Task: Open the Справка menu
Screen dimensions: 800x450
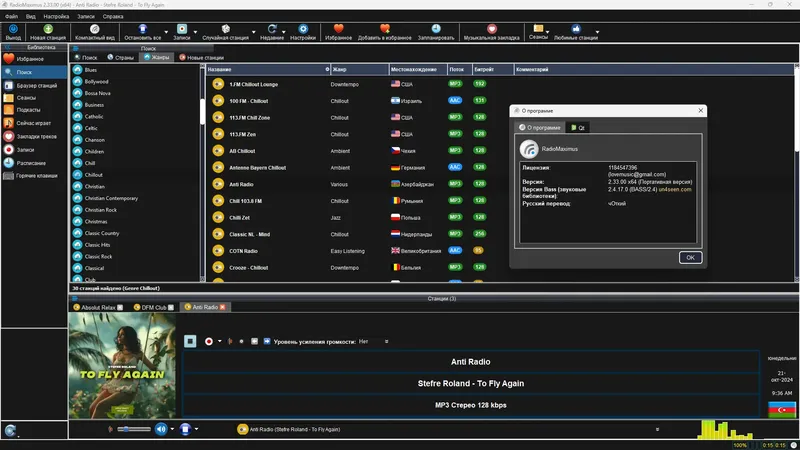Action: 113,16
